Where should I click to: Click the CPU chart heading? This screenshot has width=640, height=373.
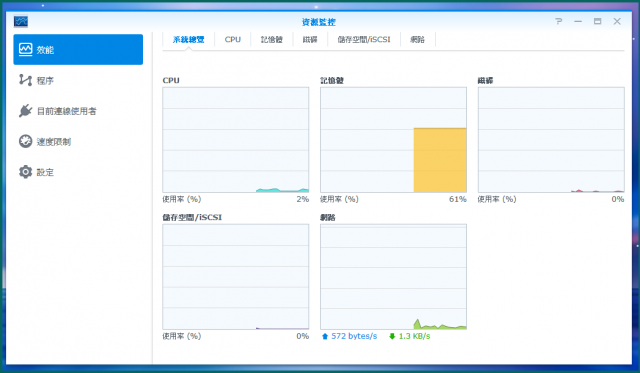[x=171, y=80]
